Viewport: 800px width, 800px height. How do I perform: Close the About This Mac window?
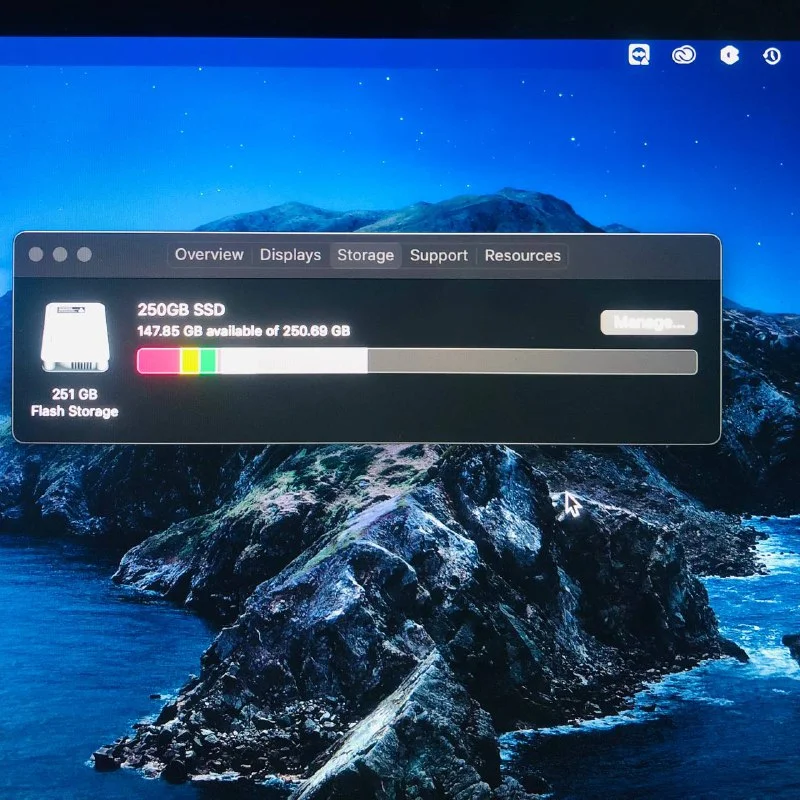[36, 254]
